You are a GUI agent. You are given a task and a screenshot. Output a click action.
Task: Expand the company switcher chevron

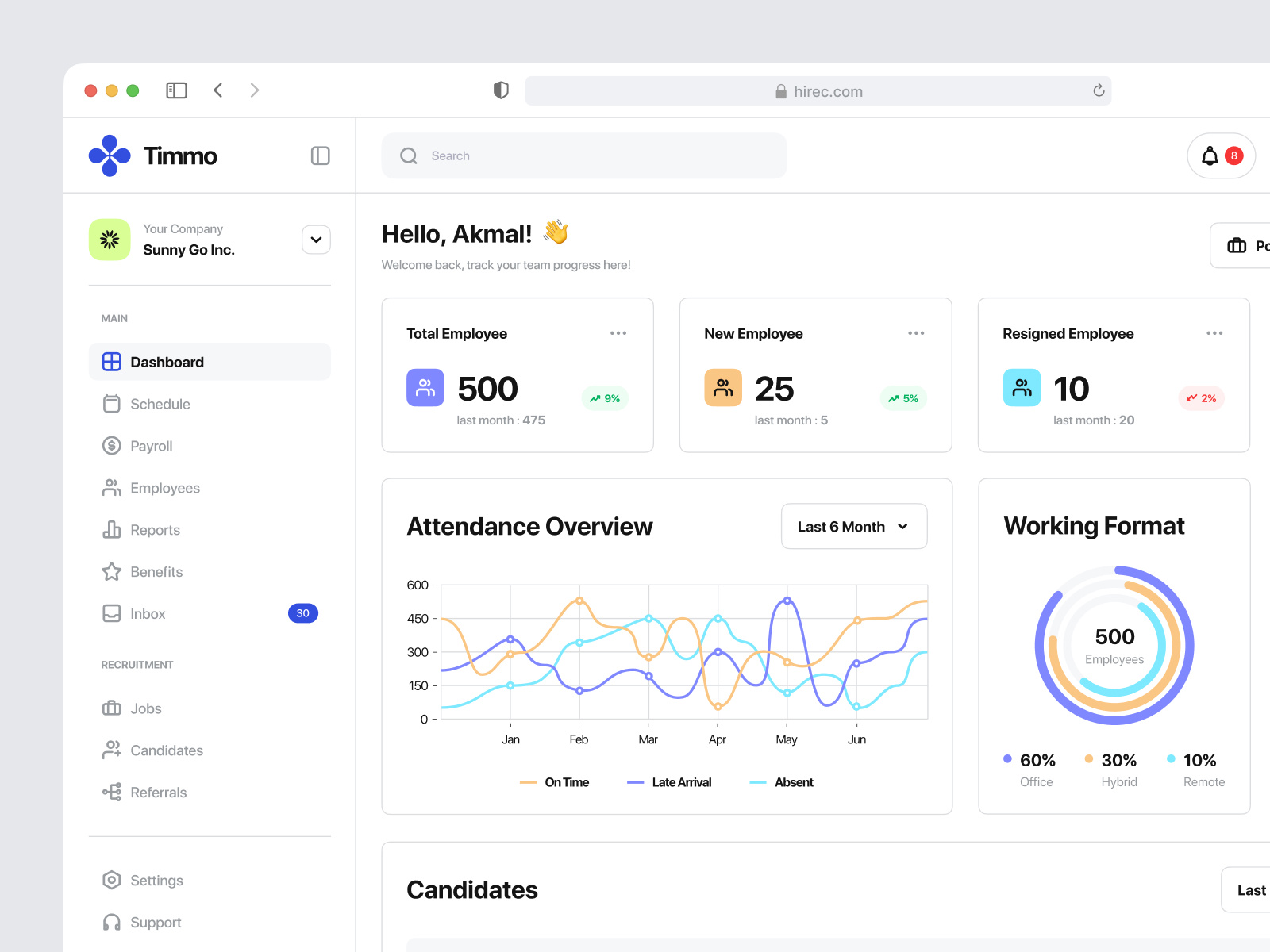pyautogui.click(x=317, y=240)
